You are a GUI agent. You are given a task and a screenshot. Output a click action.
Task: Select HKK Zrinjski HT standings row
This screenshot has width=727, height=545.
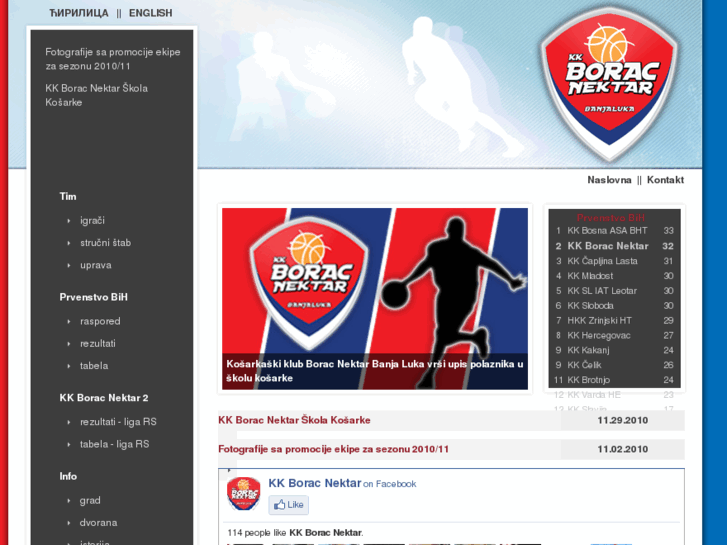coord(614,321)
